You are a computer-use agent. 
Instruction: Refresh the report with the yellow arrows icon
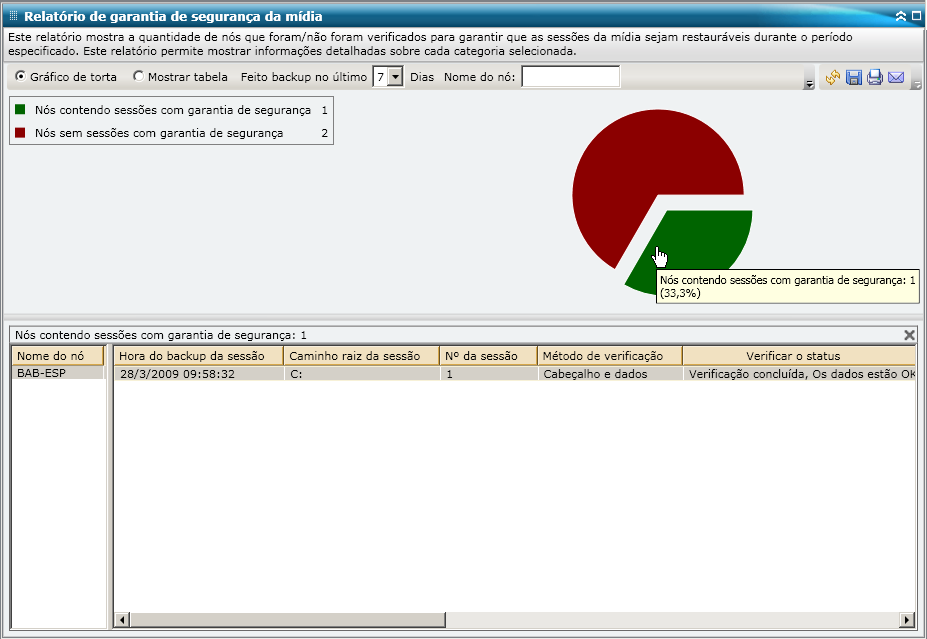click(x=833, y=77)
